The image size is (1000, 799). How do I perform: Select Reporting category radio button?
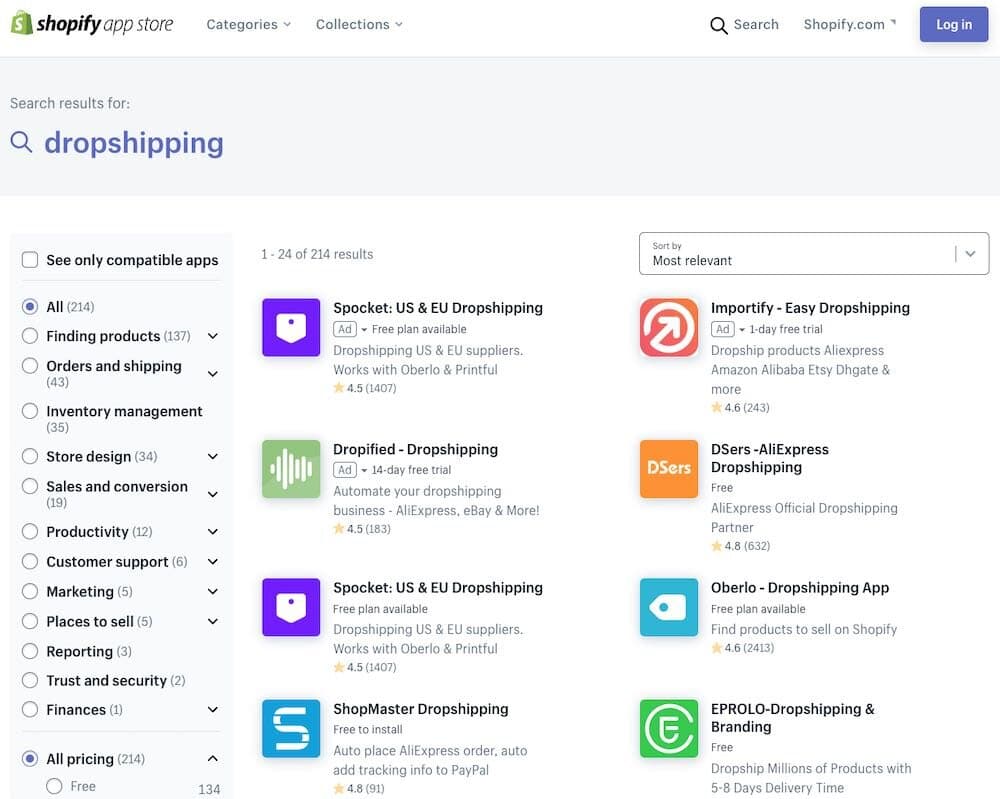point(30,652)
